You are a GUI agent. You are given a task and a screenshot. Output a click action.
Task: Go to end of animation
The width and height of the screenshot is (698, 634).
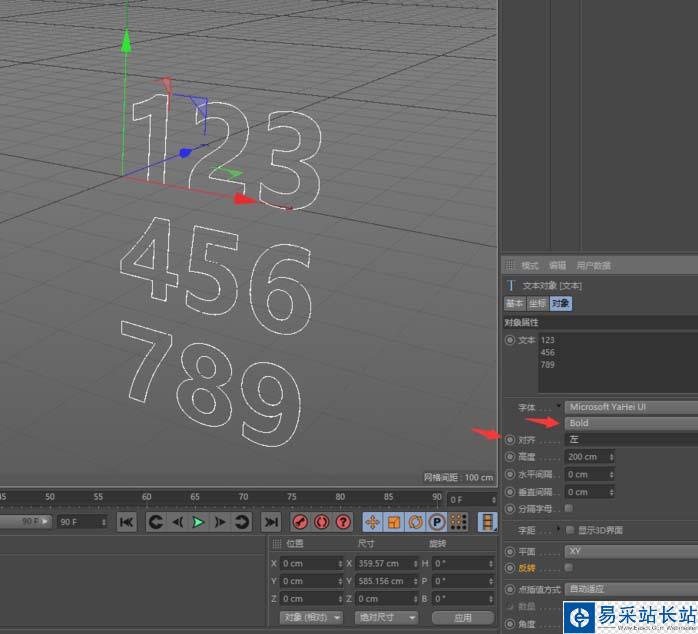(271, 522)
